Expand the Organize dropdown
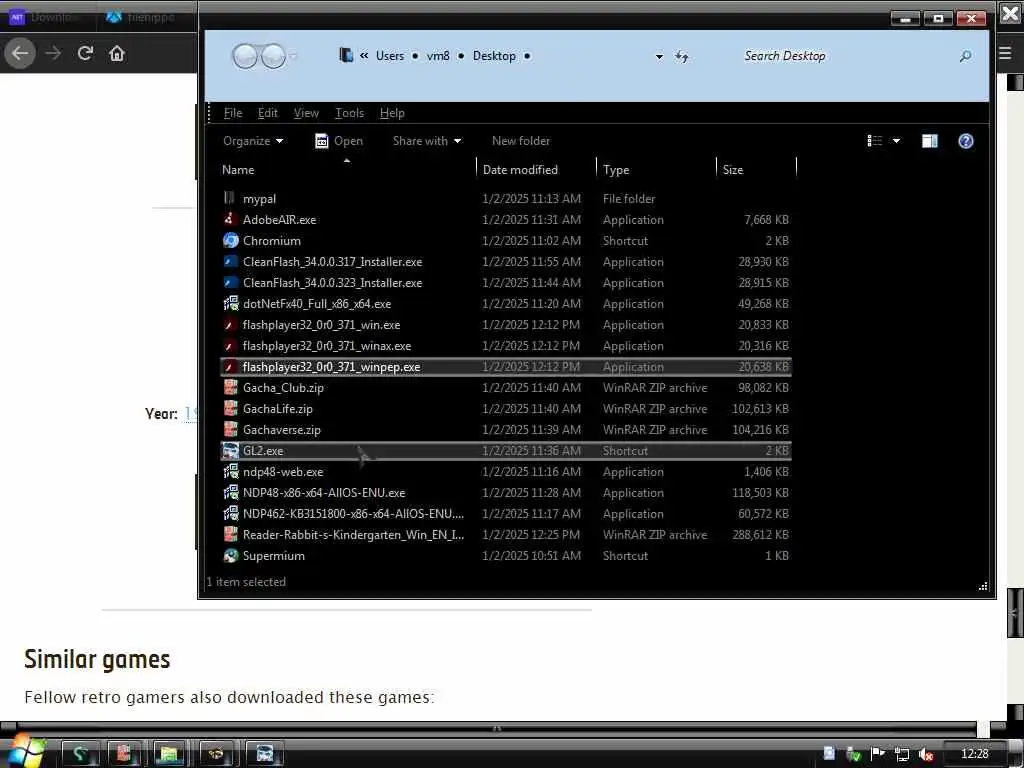The height and width of the screenshot is (768, 1024). (253, 141)
